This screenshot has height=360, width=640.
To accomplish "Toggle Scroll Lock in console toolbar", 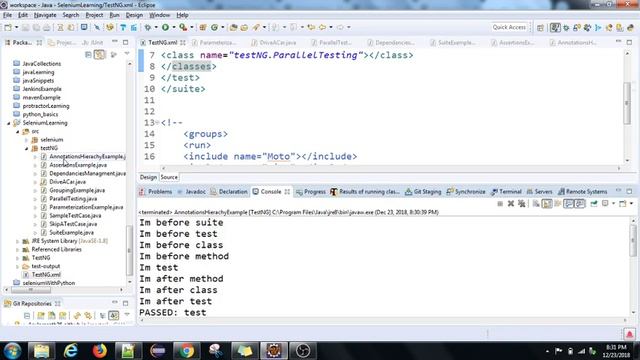I will [547, 203].
